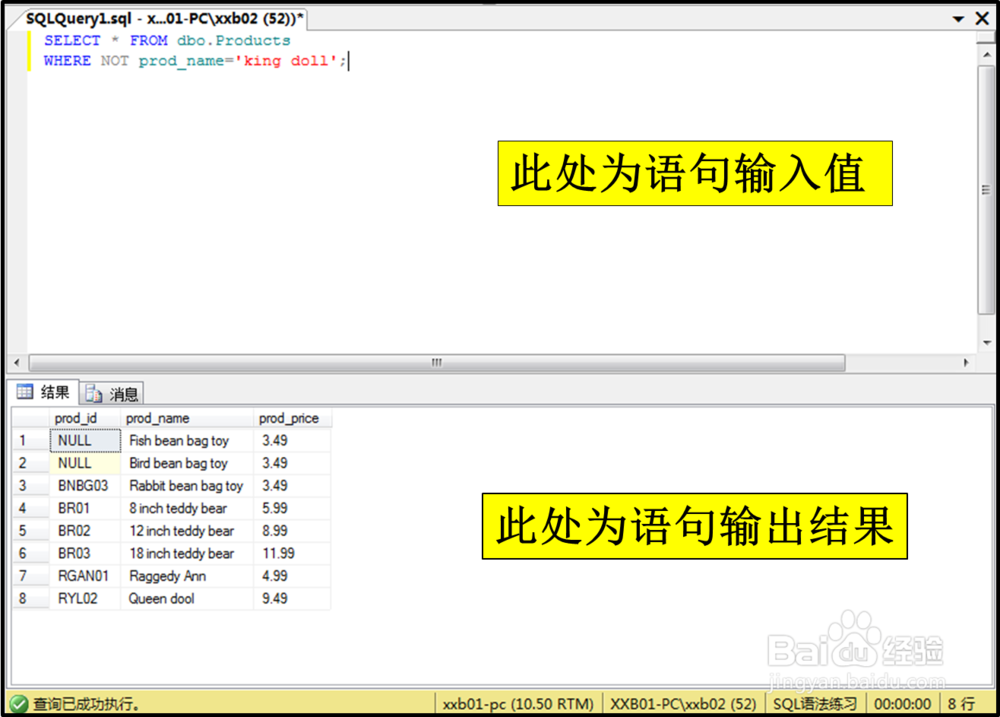Click the XXB01-PC\xxb02 connection panel in status bar

[683, 703]
